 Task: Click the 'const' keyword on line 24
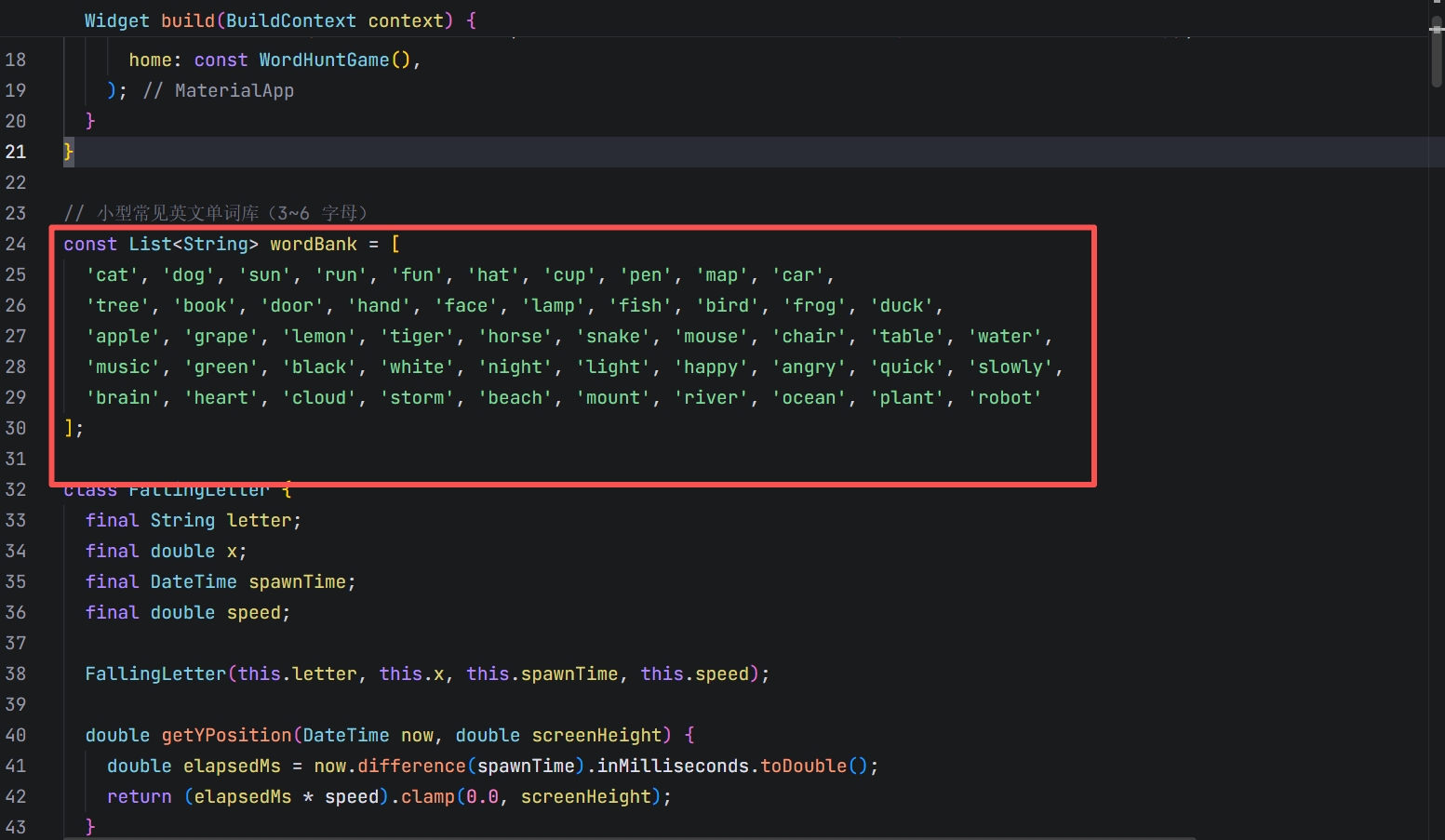pyautogui.click(x=90, y=244)
